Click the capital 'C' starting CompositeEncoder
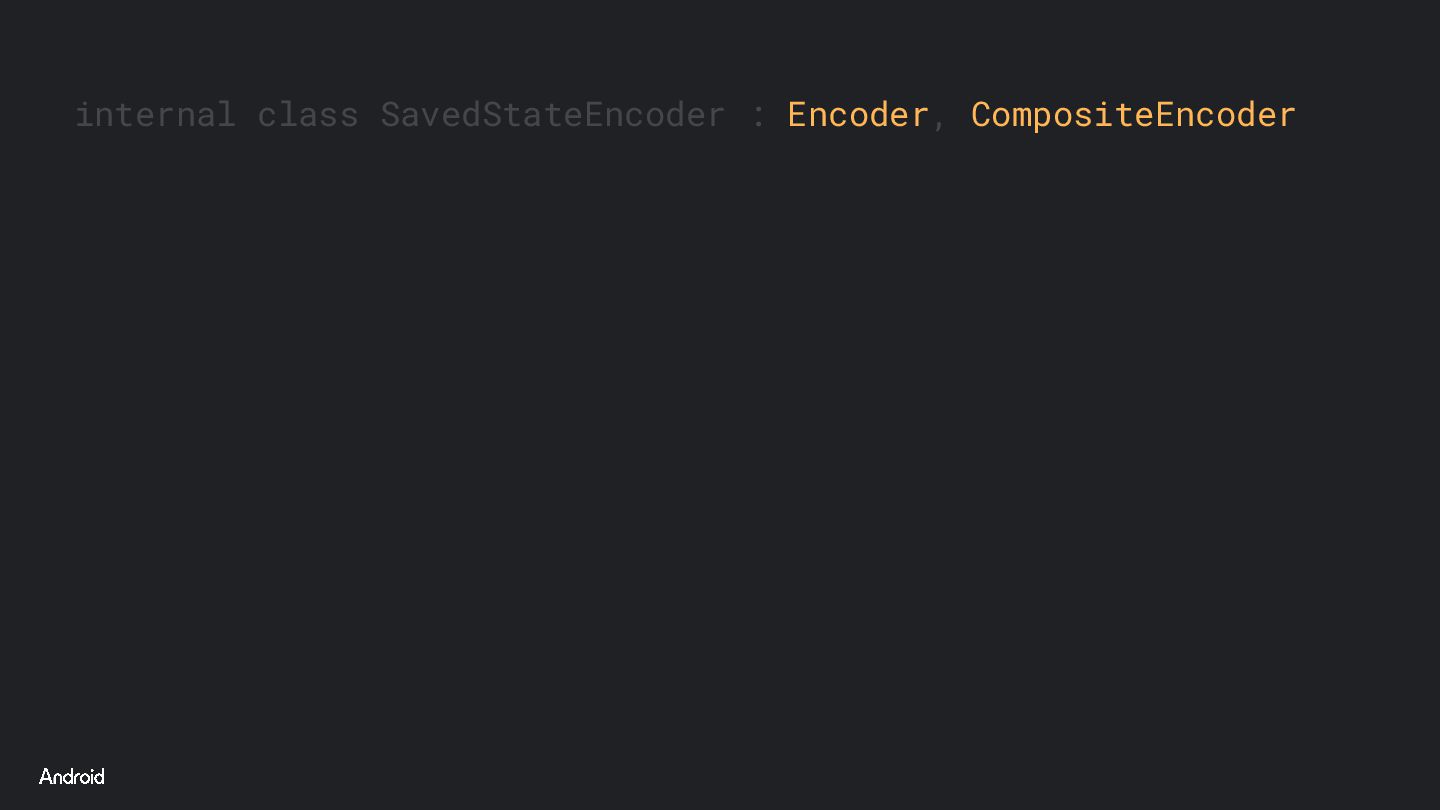 [x=981, y=115]
